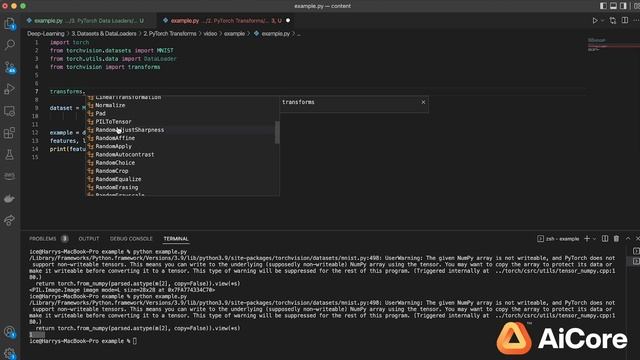Open changes compare icon in editor toolbar
Image resolution: width=640 pixels, height=360 pixels.
click(613, 20)
